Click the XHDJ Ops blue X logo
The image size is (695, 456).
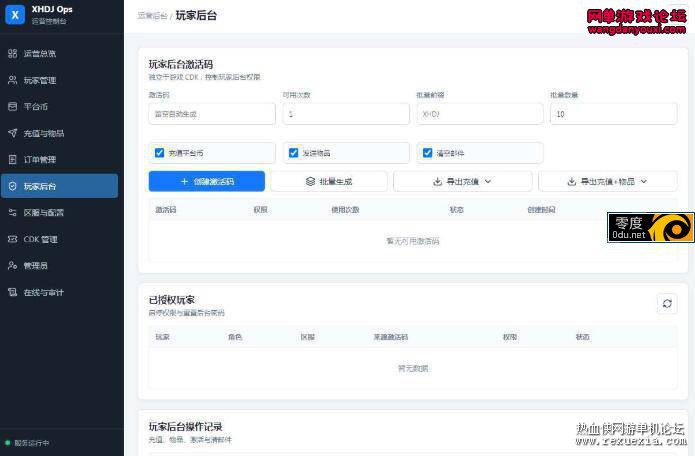point(15,15)
